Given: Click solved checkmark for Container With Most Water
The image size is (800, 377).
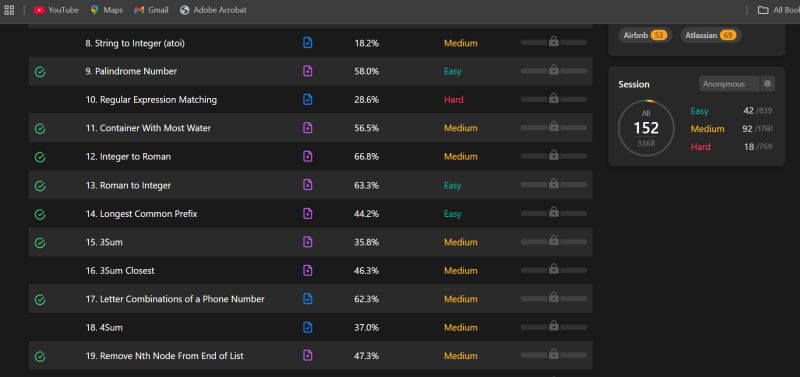Looking at the screenshot, I should tap(40, 129).
